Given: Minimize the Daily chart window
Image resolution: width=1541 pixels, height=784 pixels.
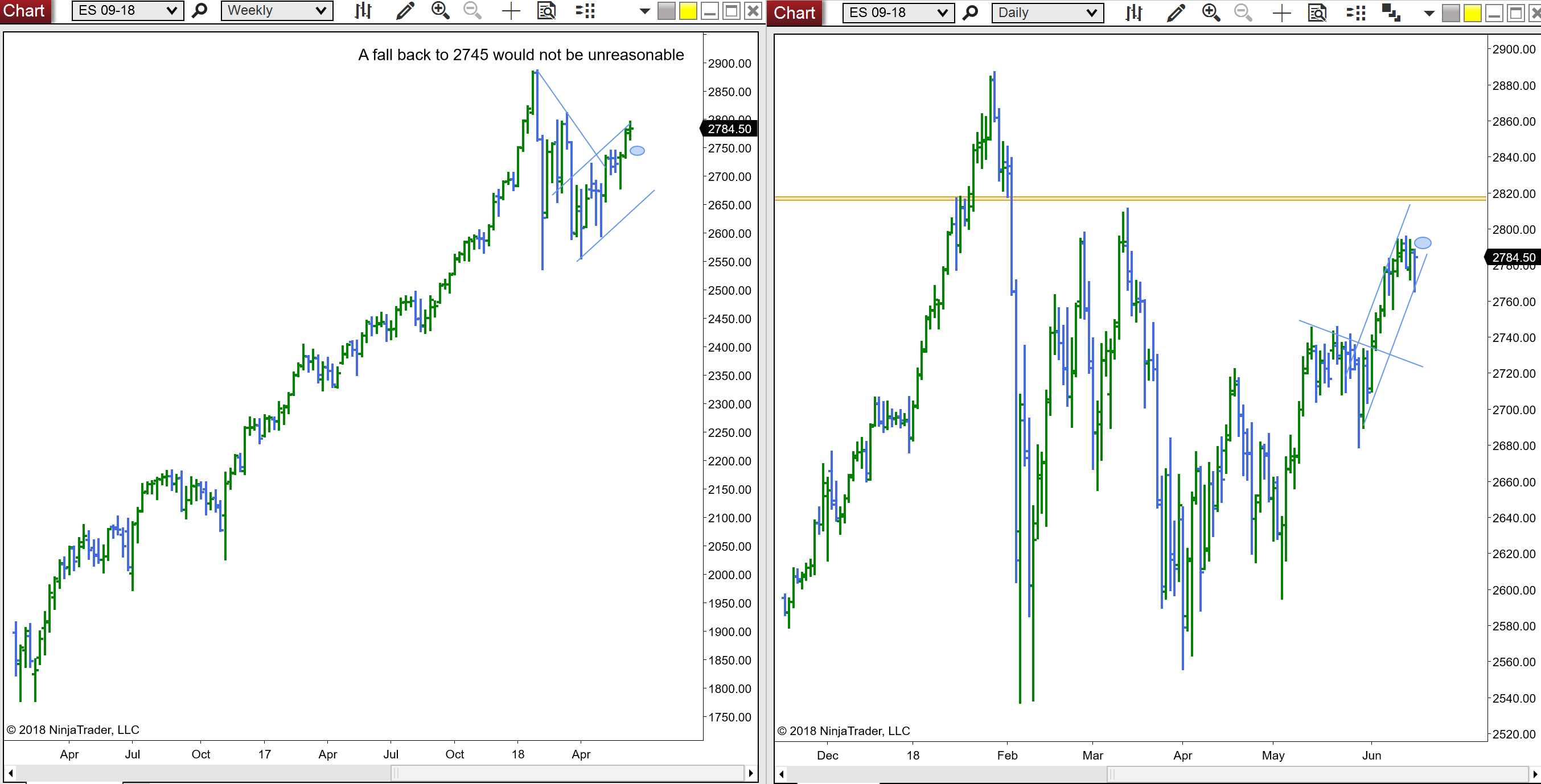Looking at the screenshot, I should tap(1494, 13).
